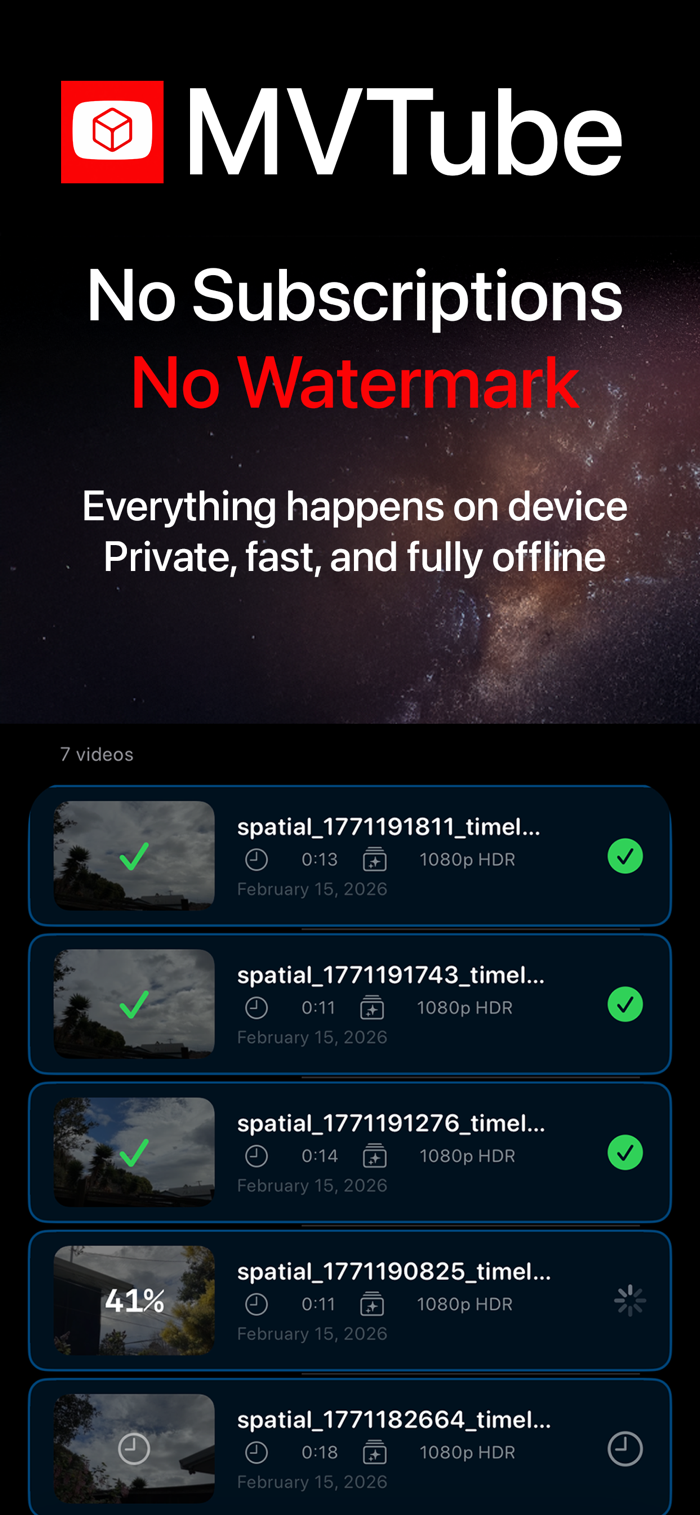700x1515 pixels.
Task: Click the MVTube red cube logo
Action: (112, 132)
